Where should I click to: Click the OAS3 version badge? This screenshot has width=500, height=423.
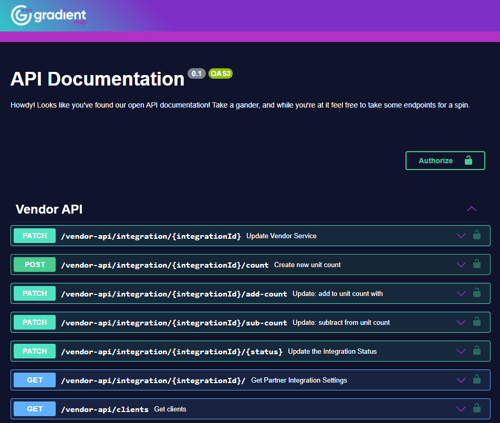click(220, 73)
